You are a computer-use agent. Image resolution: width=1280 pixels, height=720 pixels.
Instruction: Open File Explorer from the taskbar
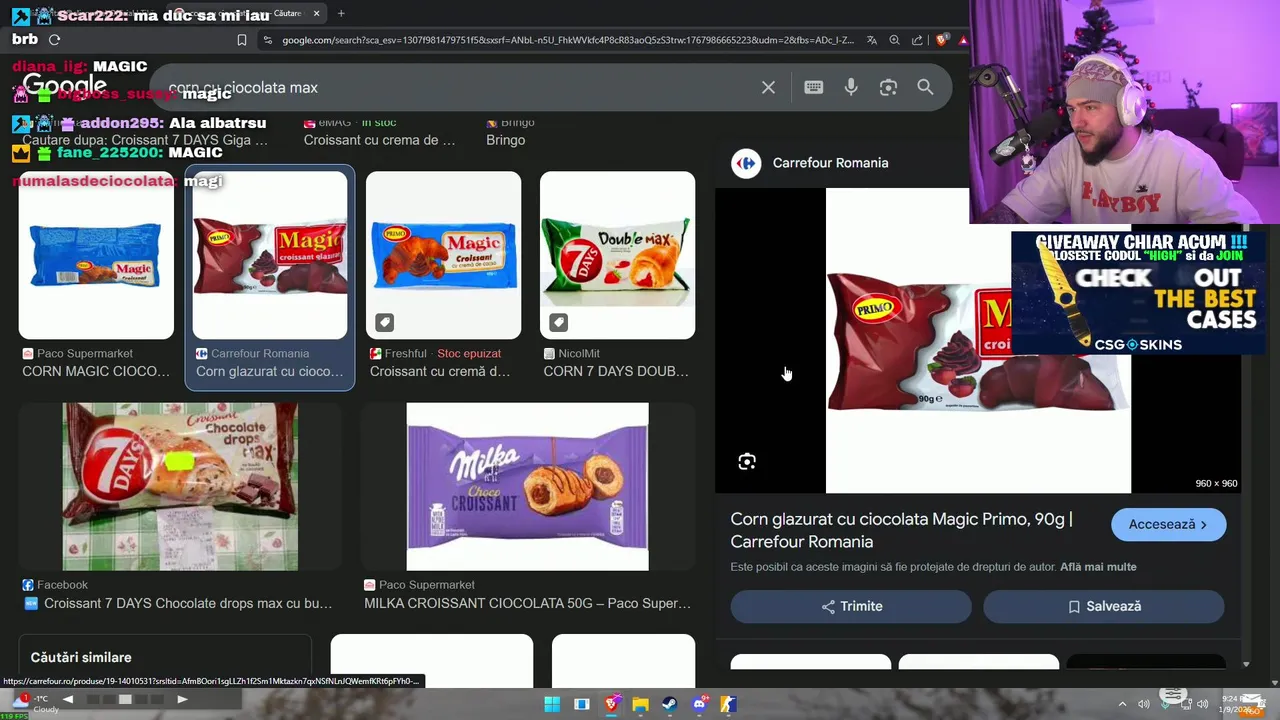click(x=640, y=704)
